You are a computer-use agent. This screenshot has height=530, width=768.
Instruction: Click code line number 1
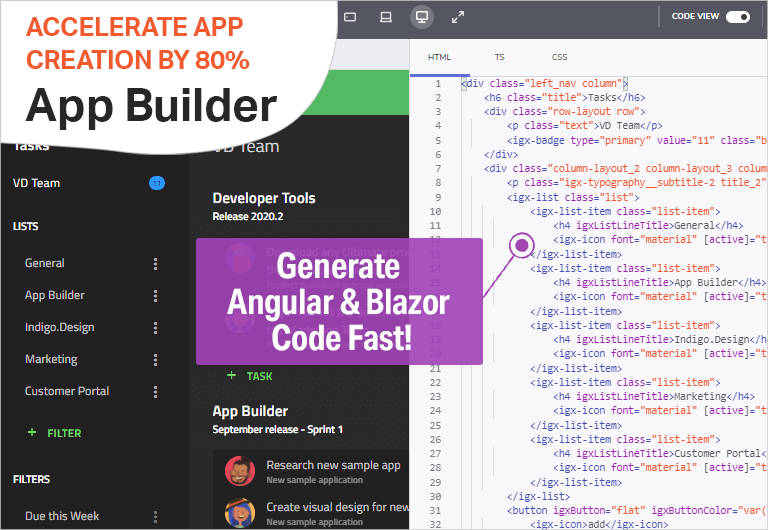(x=438, y=84)
